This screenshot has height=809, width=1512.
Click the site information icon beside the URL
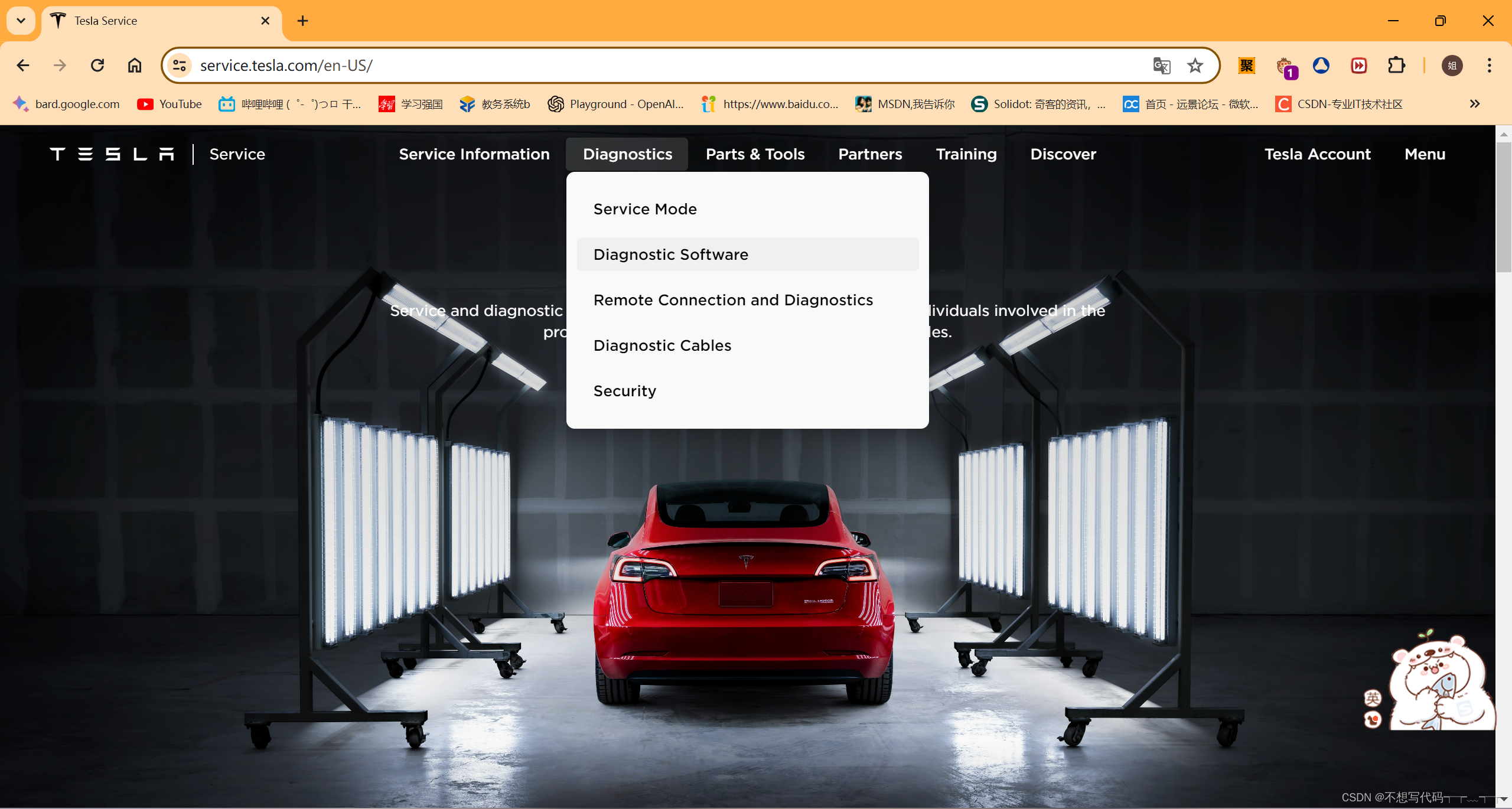(180, 66)
